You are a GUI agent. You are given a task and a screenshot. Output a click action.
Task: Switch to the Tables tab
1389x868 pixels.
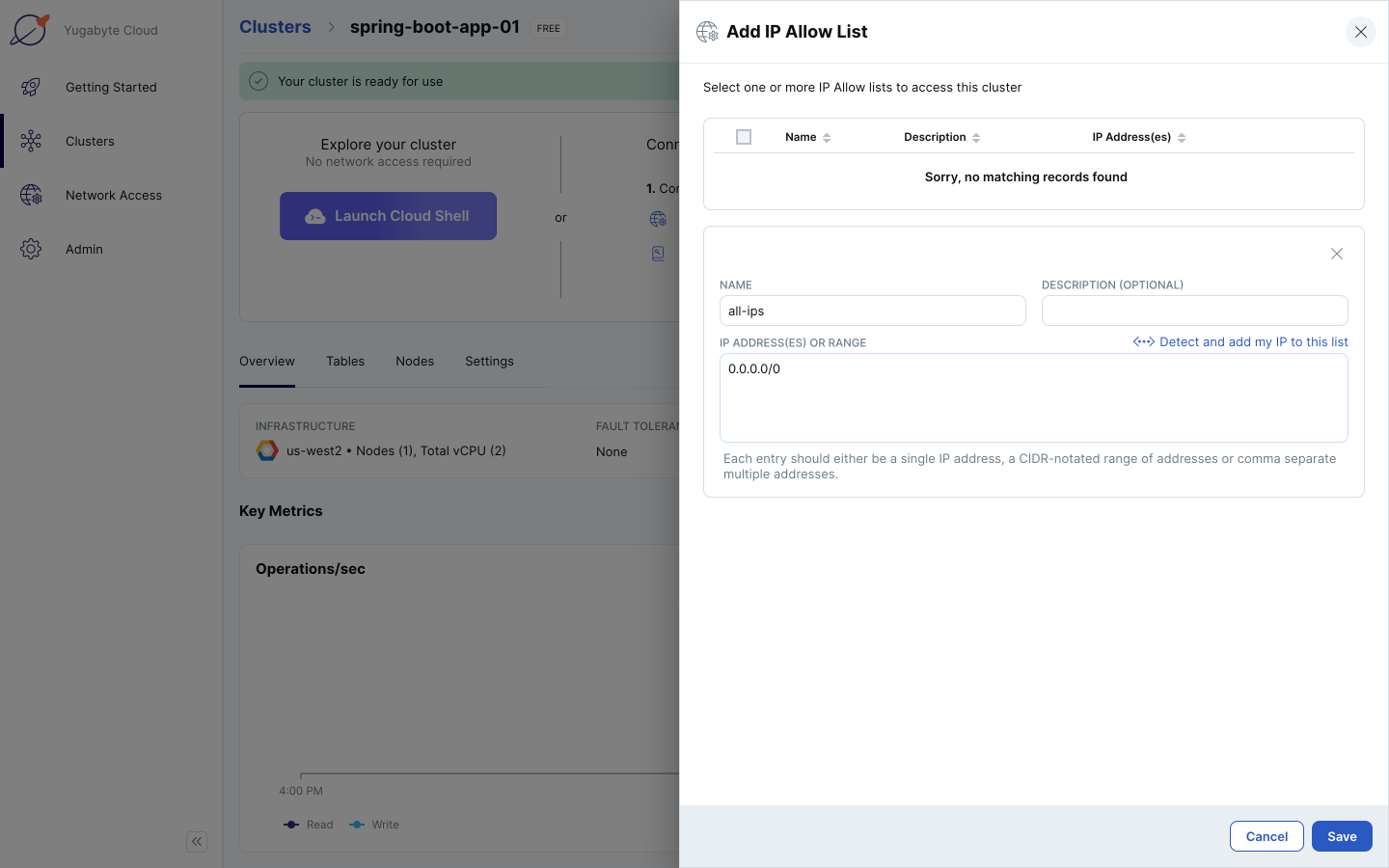[345, 361]
